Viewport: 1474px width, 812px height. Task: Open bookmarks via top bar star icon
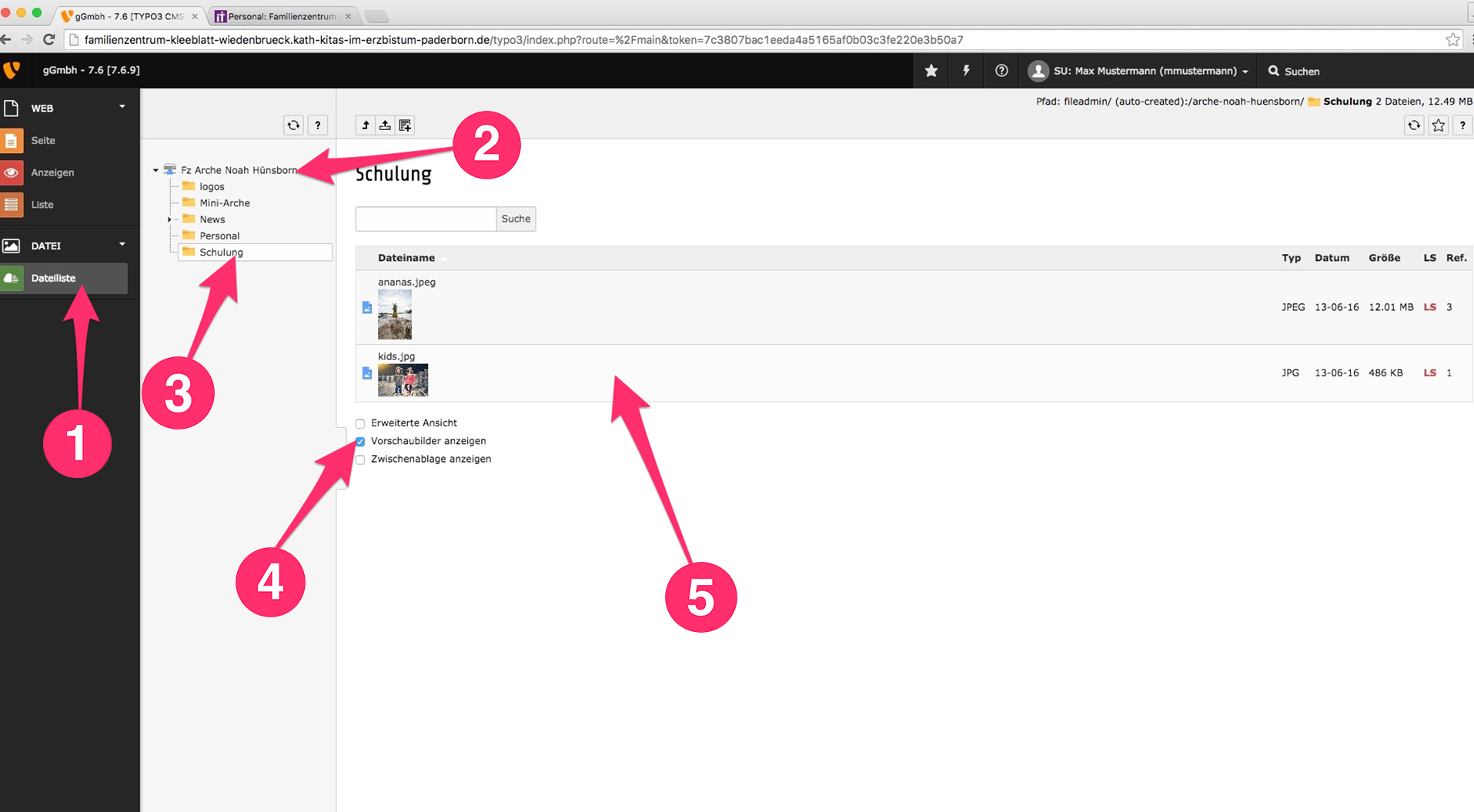coord(931,71)
